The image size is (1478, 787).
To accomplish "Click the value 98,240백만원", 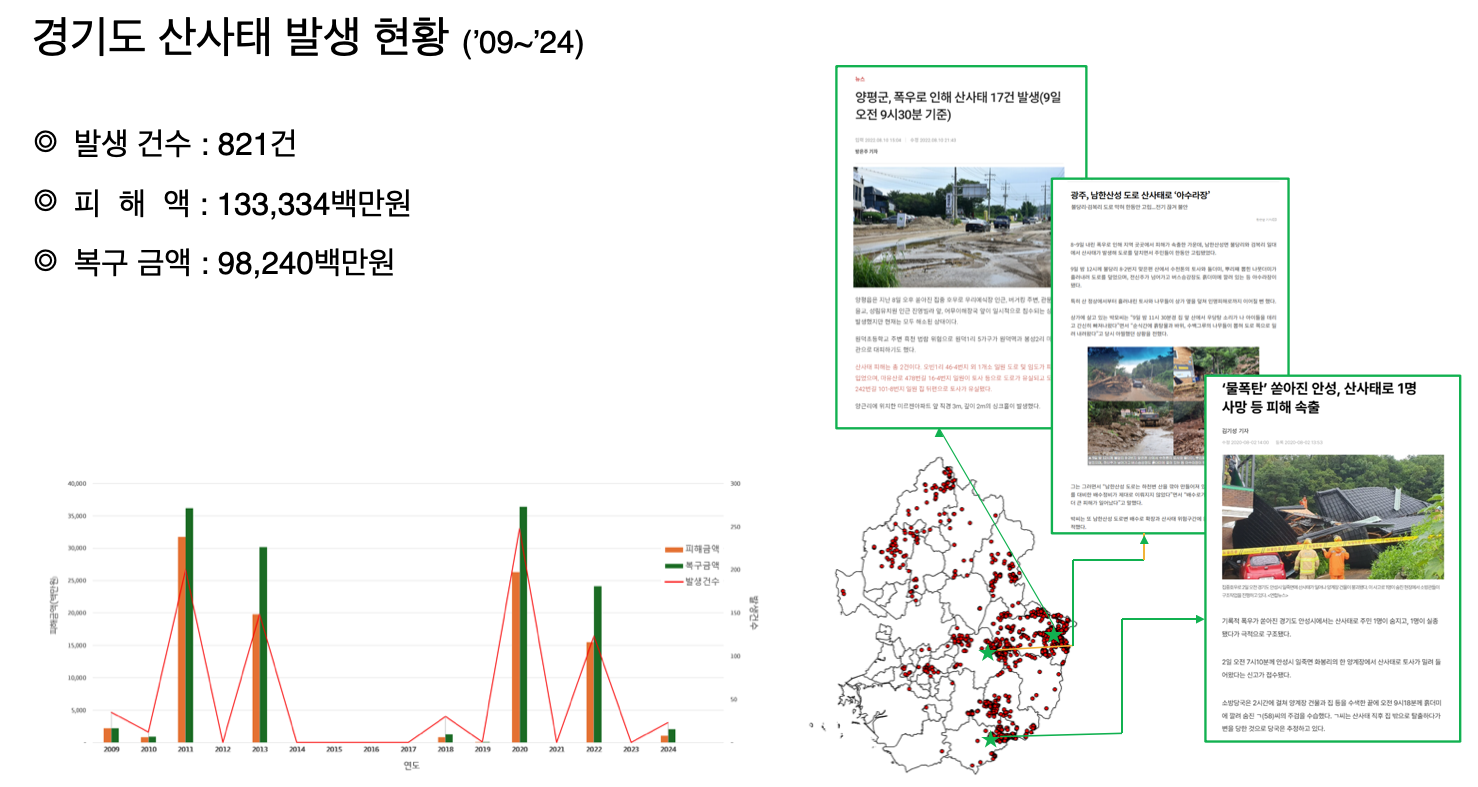I will [x=306, y=263].
